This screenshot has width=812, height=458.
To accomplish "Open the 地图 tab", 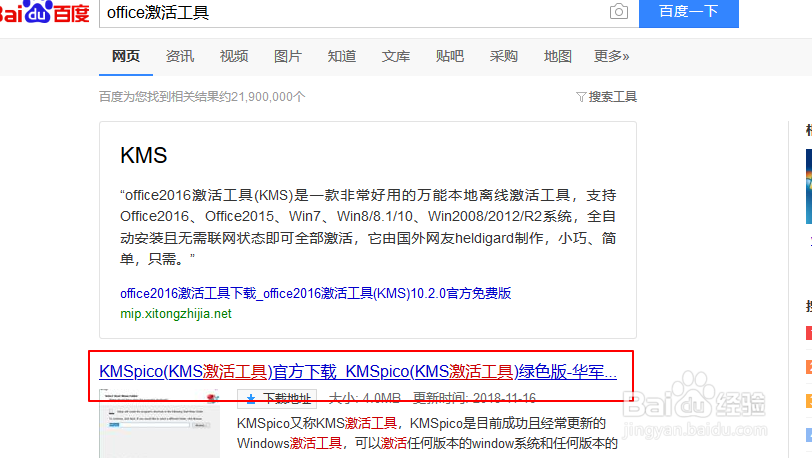I will click(557, 56).
